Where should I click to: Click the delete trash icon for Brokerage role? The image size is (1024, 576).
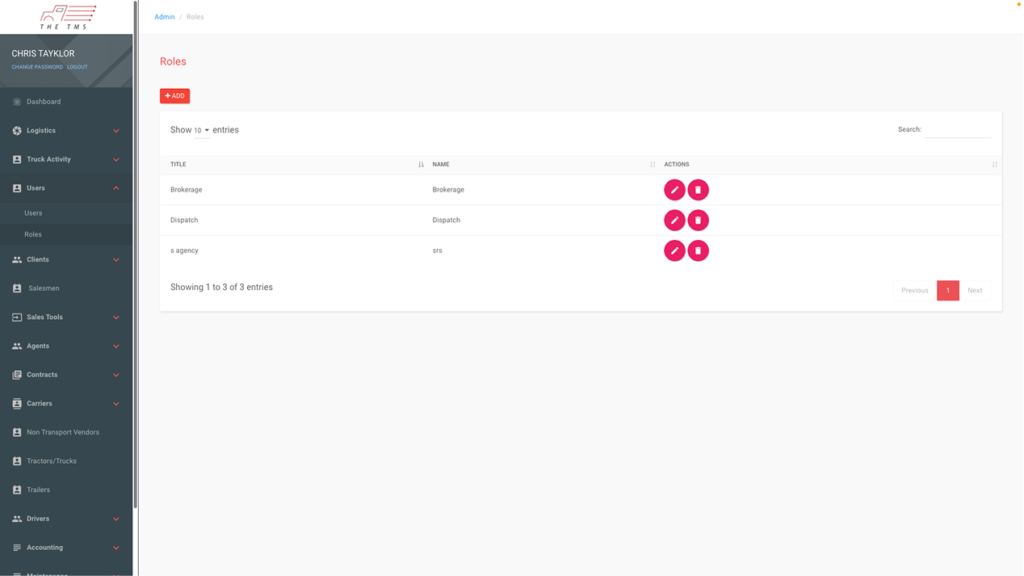tap(698, 190)
